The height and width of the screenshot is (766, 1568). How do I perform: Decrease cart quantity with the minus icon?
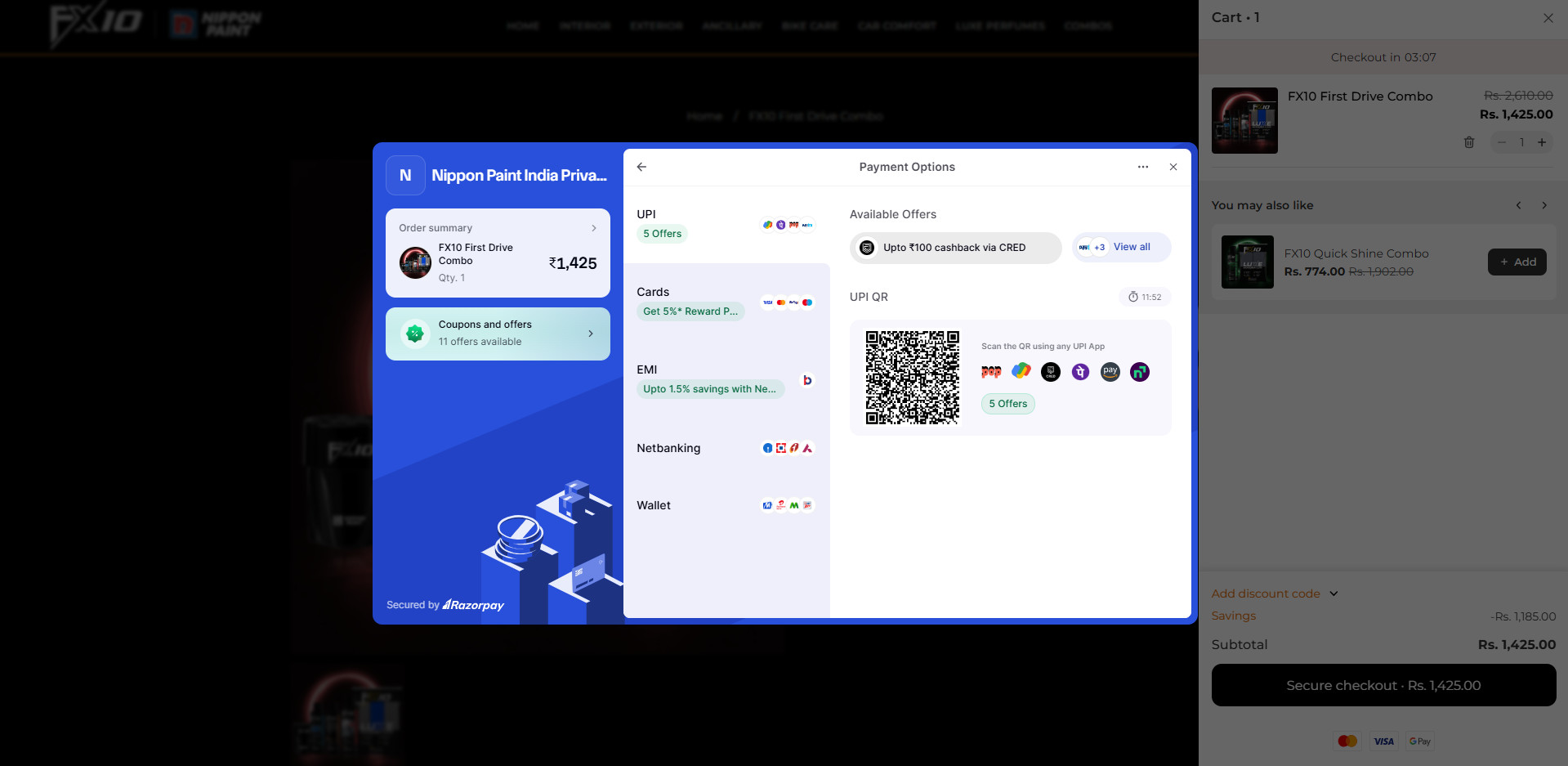tap(1502, 142)
